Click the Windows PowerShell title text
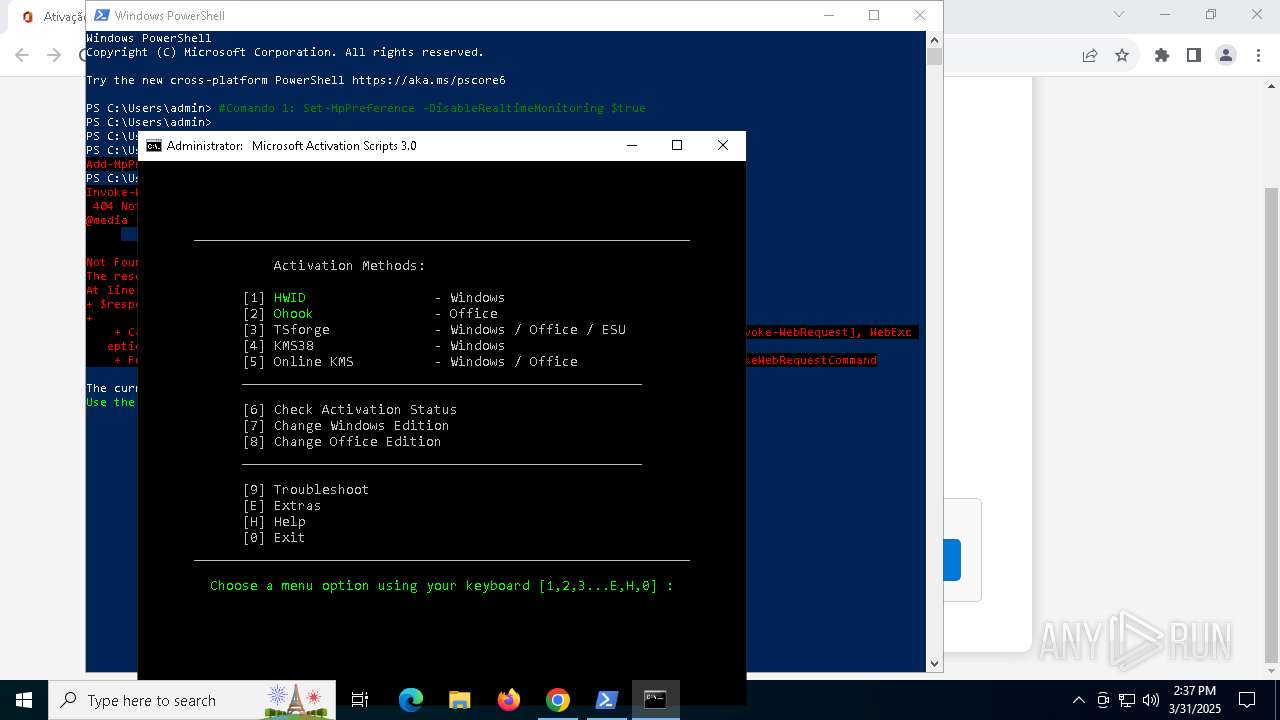1280x720 pixels. point(170,15)
